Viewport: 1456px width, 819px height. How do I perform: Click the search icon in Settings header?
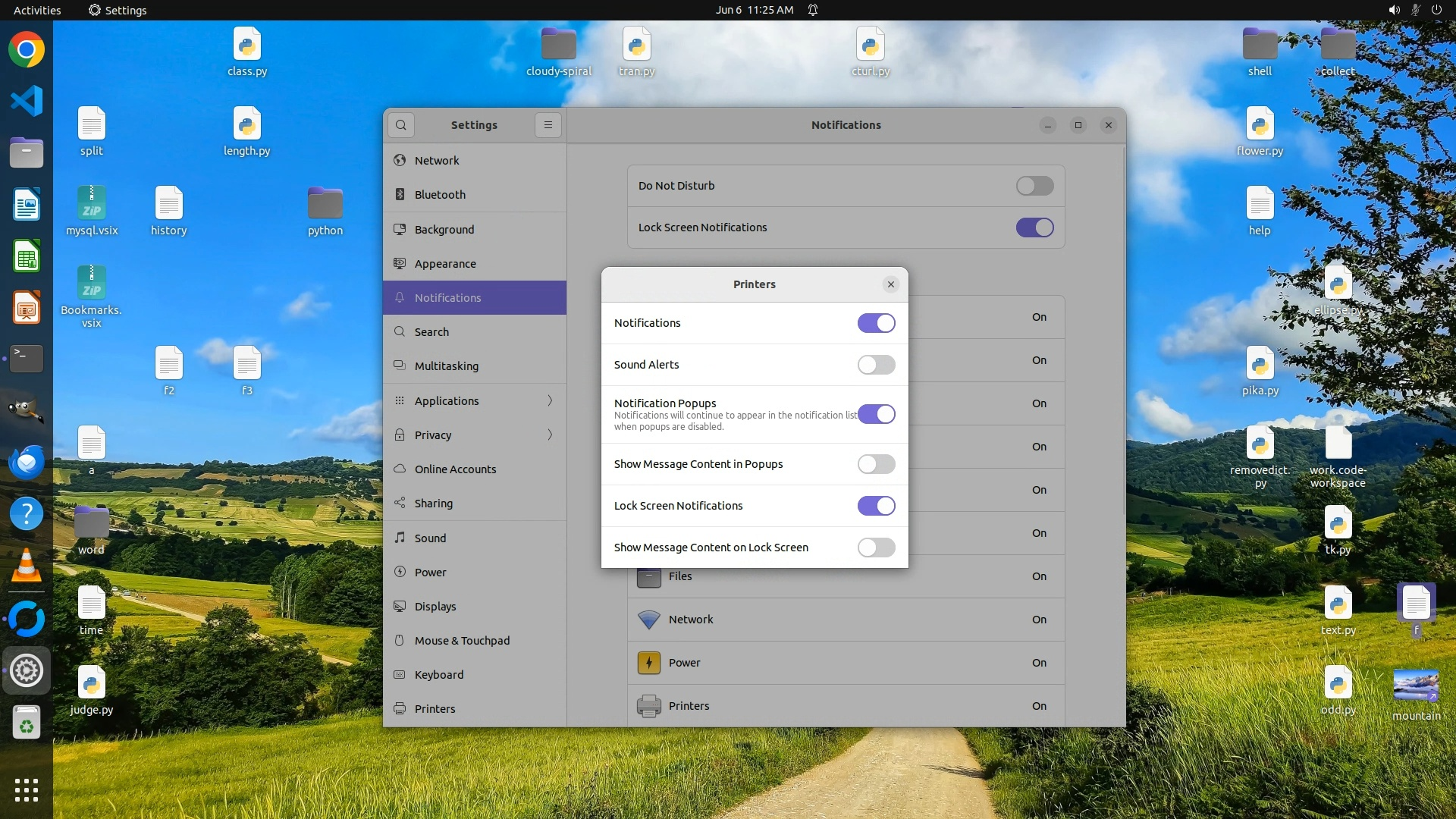[401, 125]
